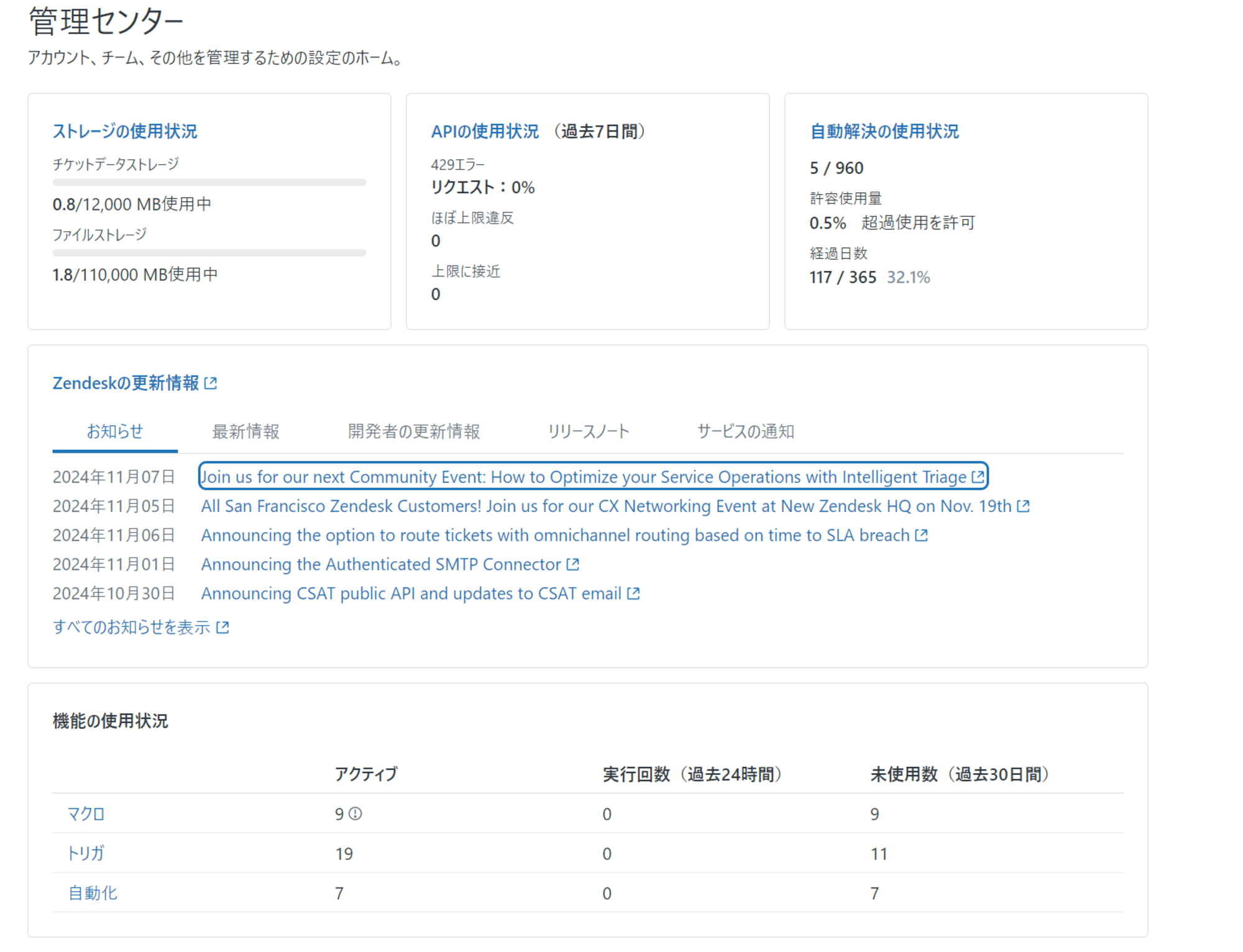Open the 自動解決の使用状況 link
This screenshot has height=952, width=1243.
(x=884, y=131)
